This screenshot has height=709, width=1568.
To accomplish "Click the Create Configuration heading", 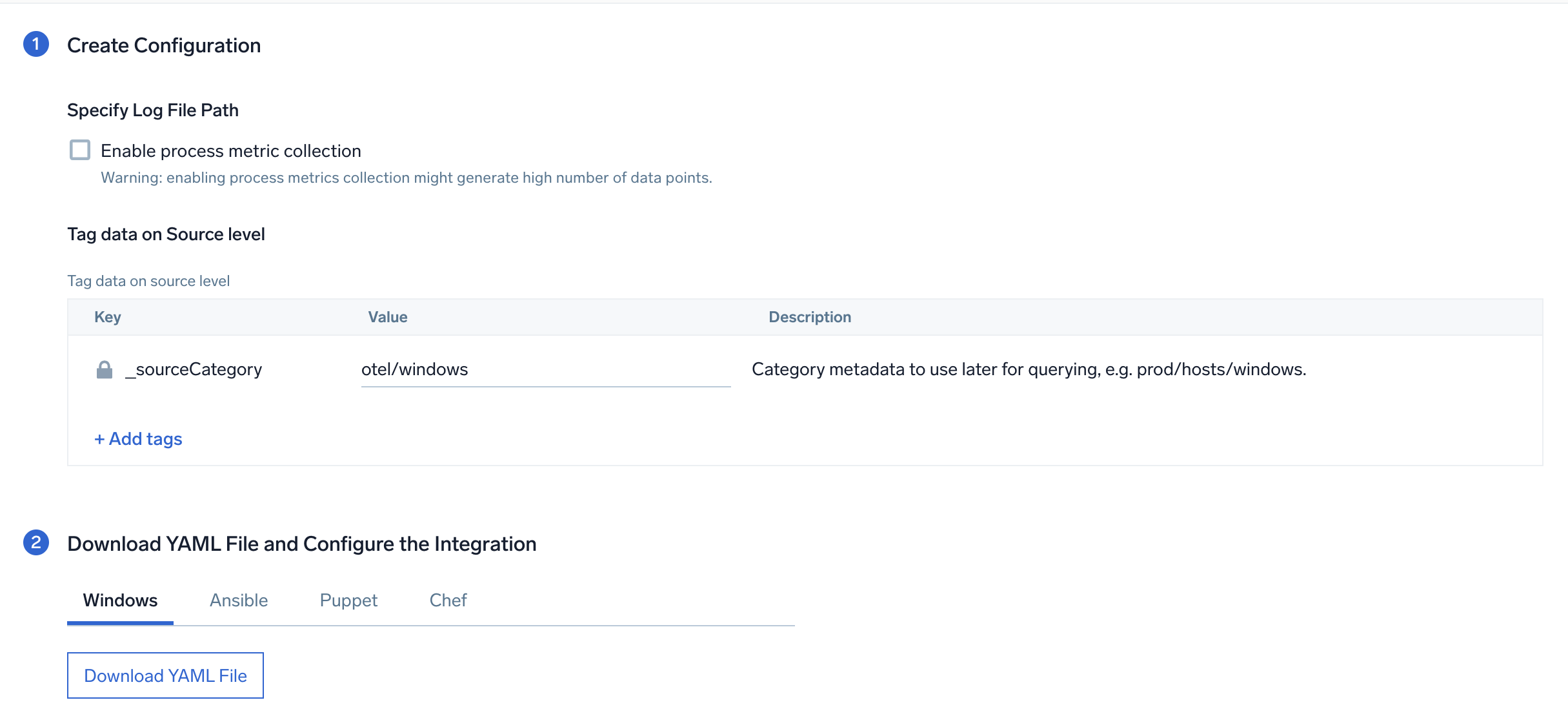I will point(164,46).
